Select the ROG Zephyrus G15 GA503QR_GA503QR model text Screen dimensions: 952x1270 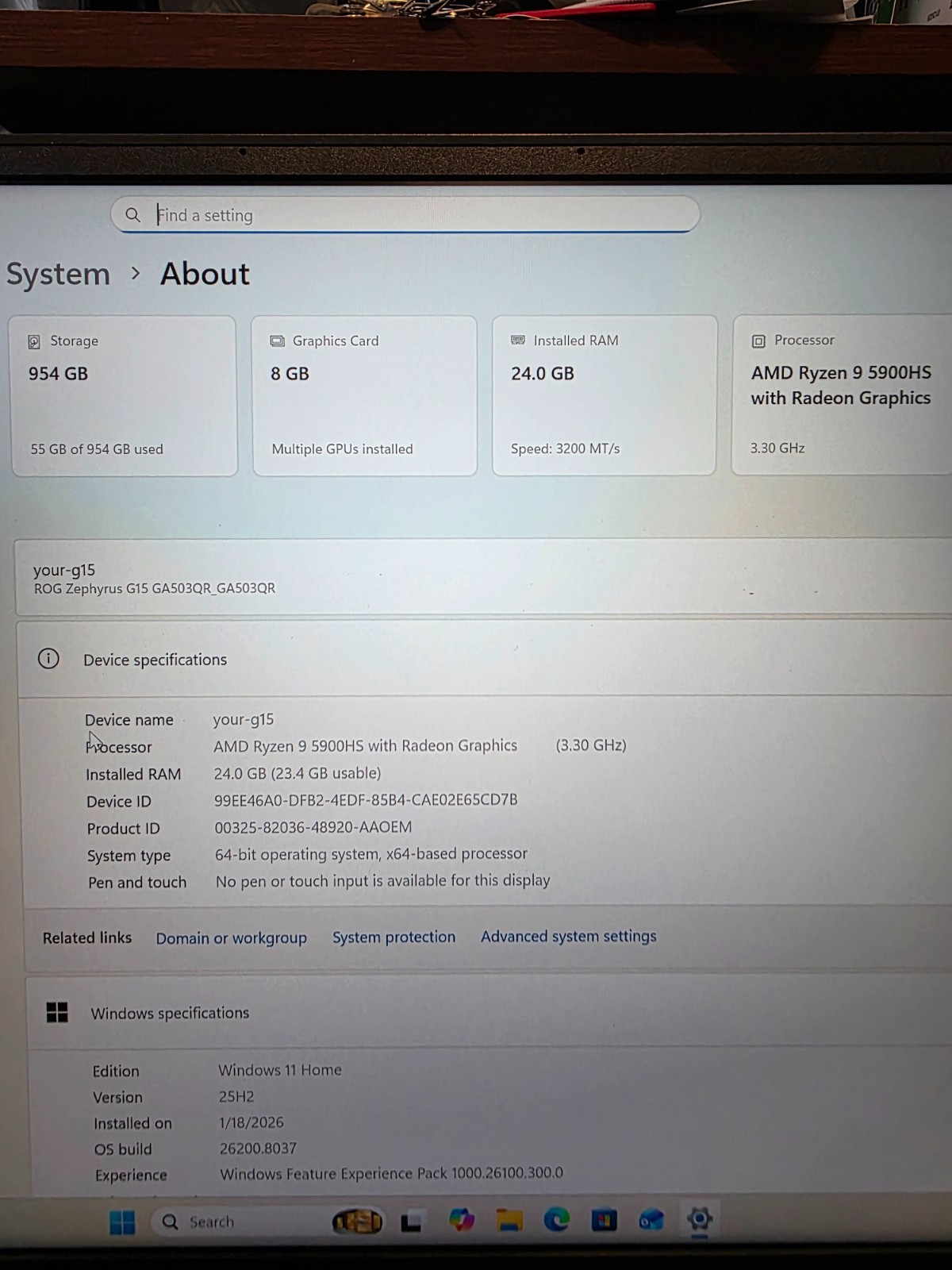tap(155, 589)
